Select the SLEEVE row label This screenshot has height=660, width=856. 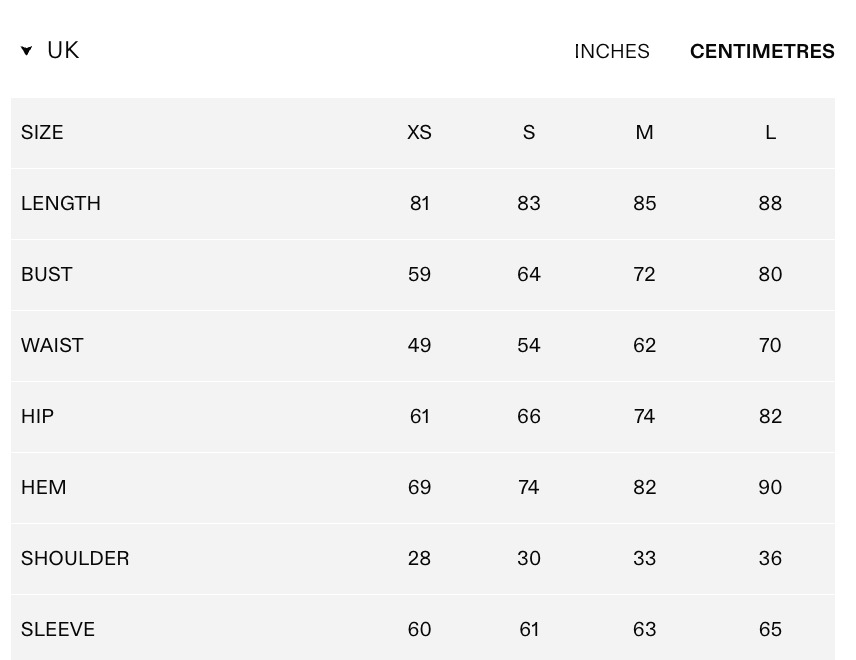point(58,629)
